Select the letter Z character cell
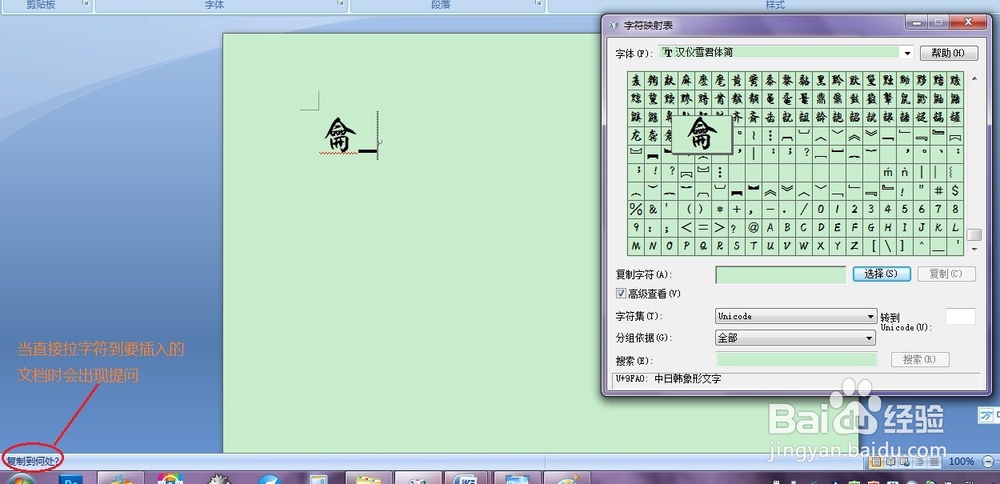The width and height of the screenshot is (1000, 484). click(x=855, y=246)
